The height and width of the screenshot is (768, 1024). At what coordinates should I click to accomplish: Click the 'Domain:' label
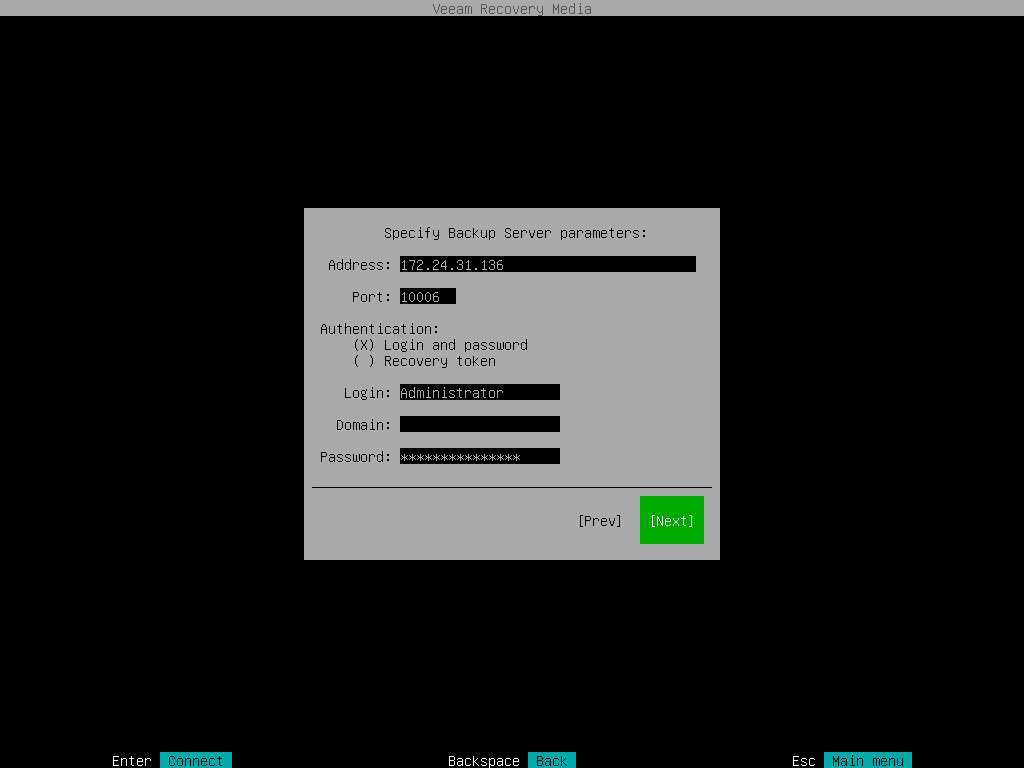363,425
